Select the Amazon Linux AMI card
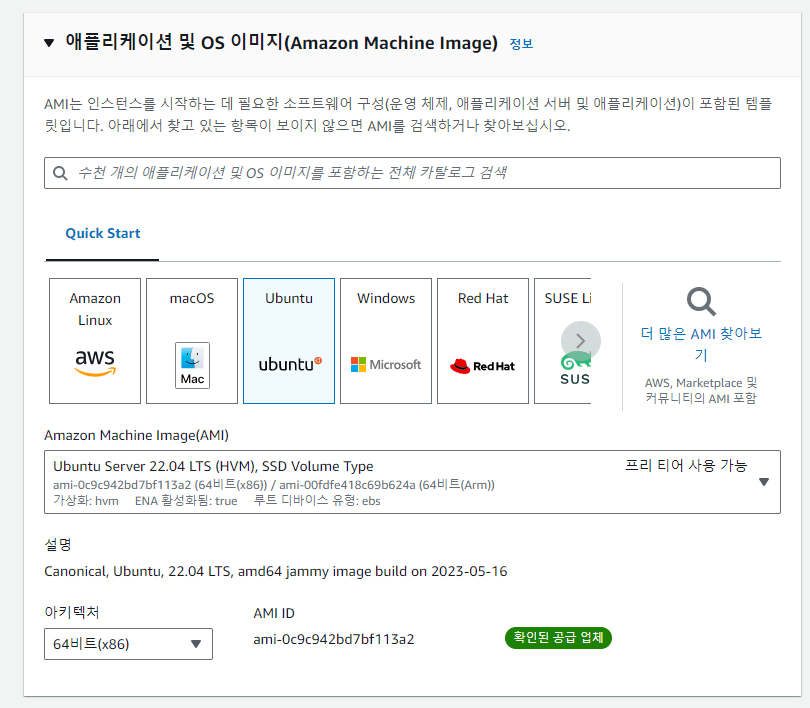The height and width of the screenshot is (708, 810). coord(95,341)
